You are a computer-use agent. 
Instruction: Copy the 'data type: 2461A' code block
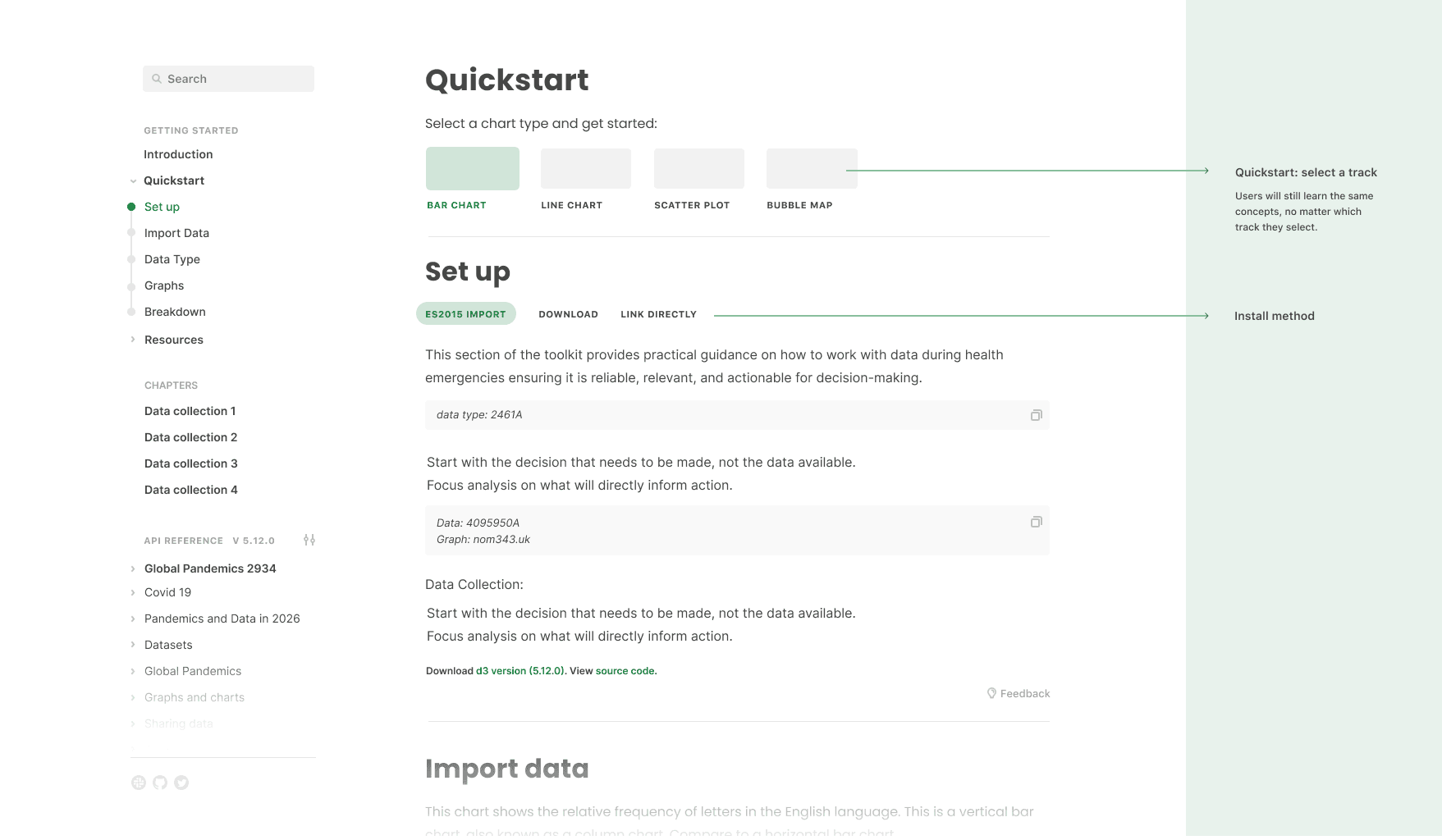(x=1037, y=415)
